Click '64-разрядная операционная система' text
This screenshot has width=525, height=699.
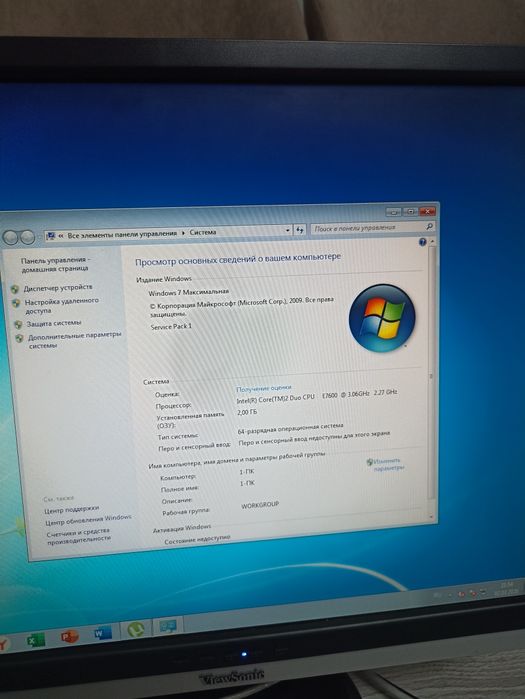(x=290, y=428)
